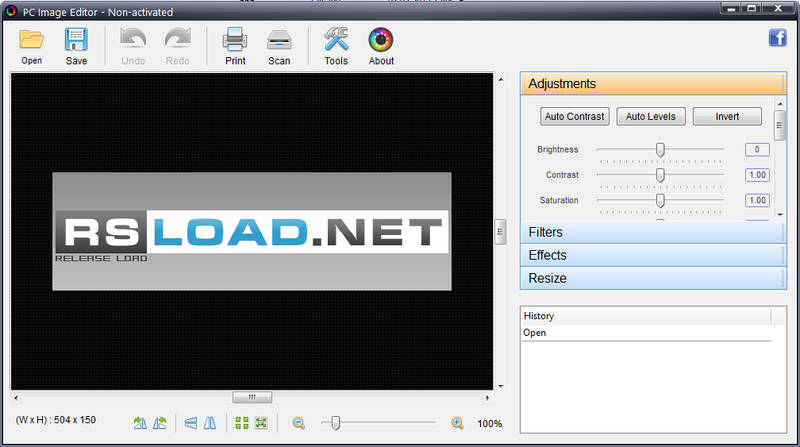This screenshot has width=800, height=447.
Task: Click the fit-to-window view icon
Action: pos(261,423)
